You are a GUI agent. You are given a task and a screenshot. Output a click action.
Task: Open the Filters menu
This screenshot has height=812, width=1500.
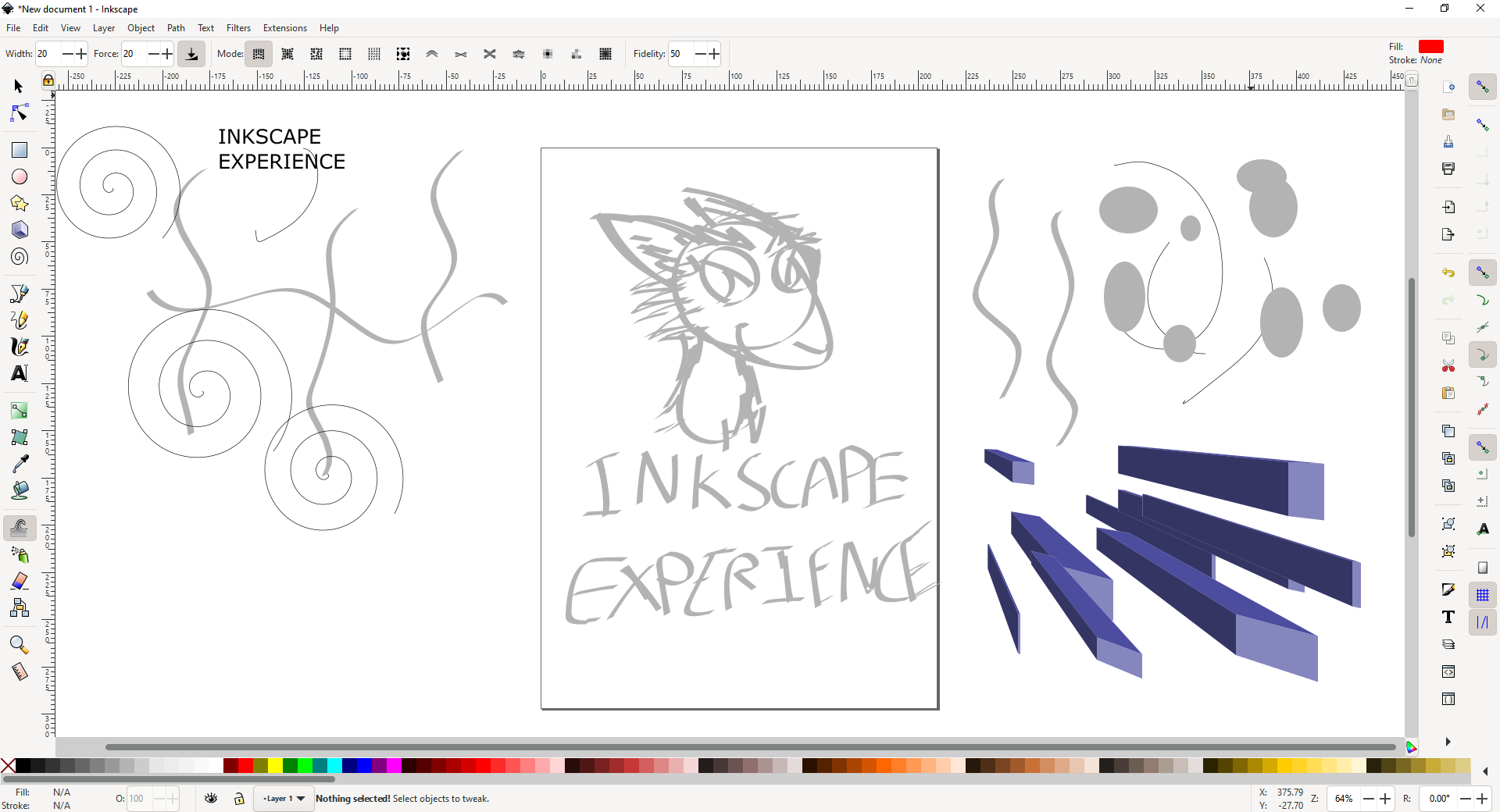click(x=238, y=27)
